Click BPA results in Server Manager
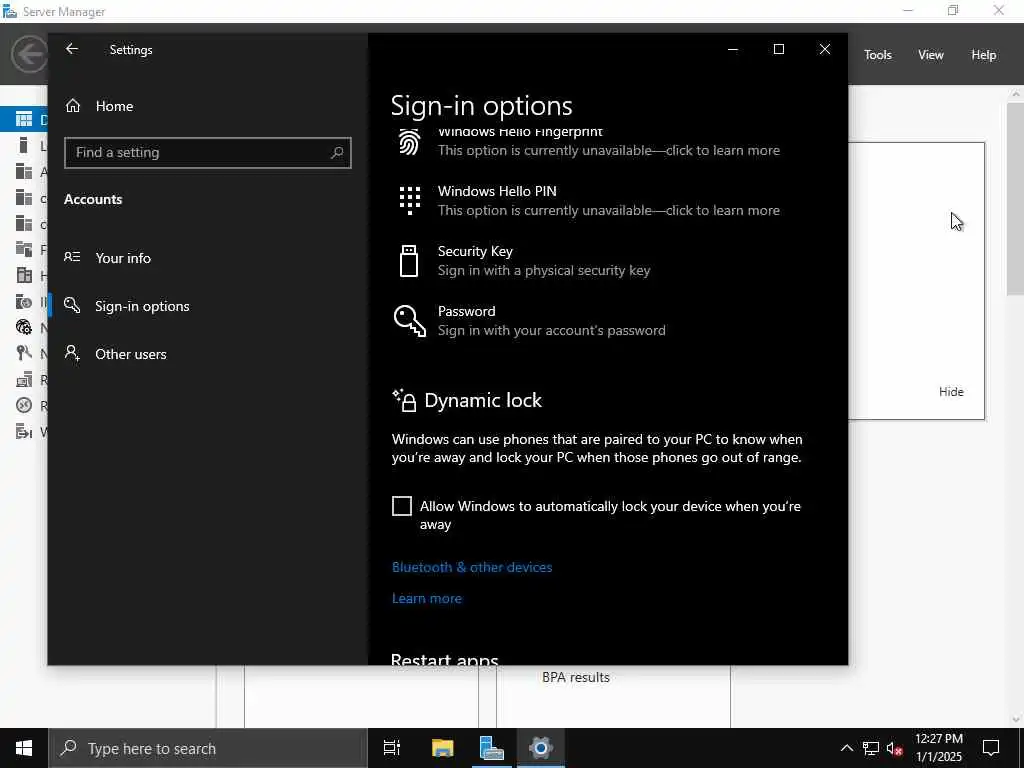 [575, 677]
